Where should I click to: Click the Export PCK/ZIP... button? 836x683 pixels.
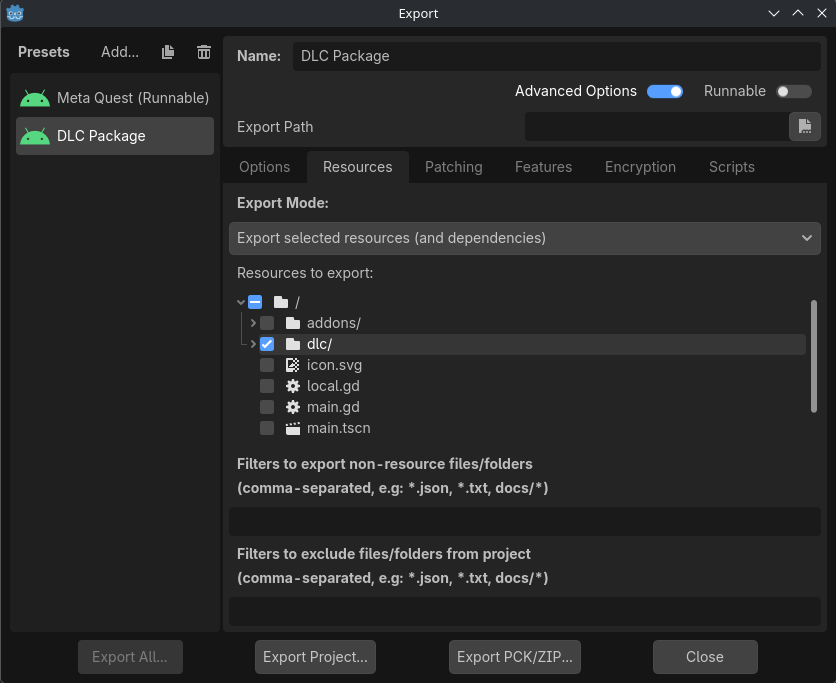pos(514,657)
